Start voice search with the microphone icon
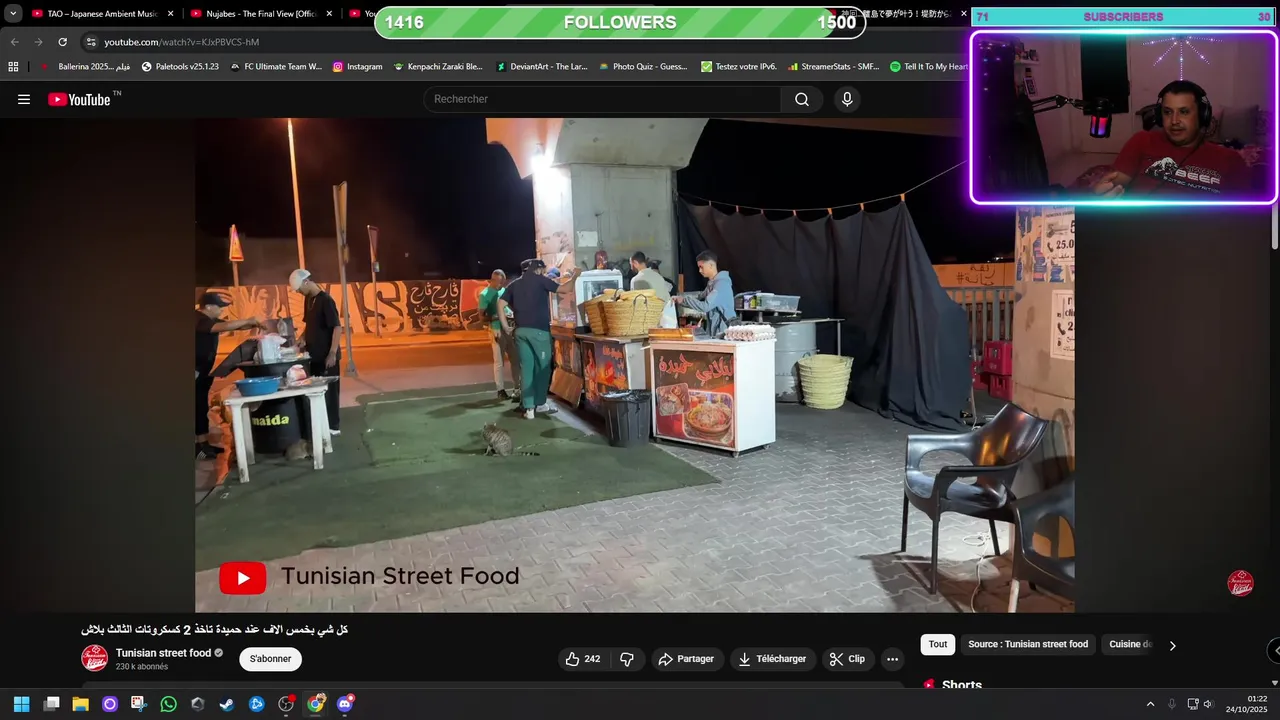 coord(847,99)
